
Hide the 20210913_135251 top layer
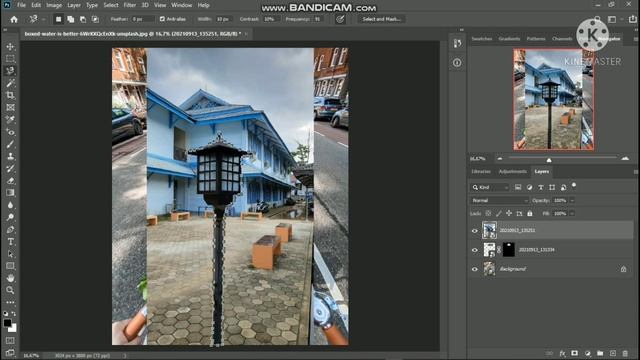coord(474,231)
